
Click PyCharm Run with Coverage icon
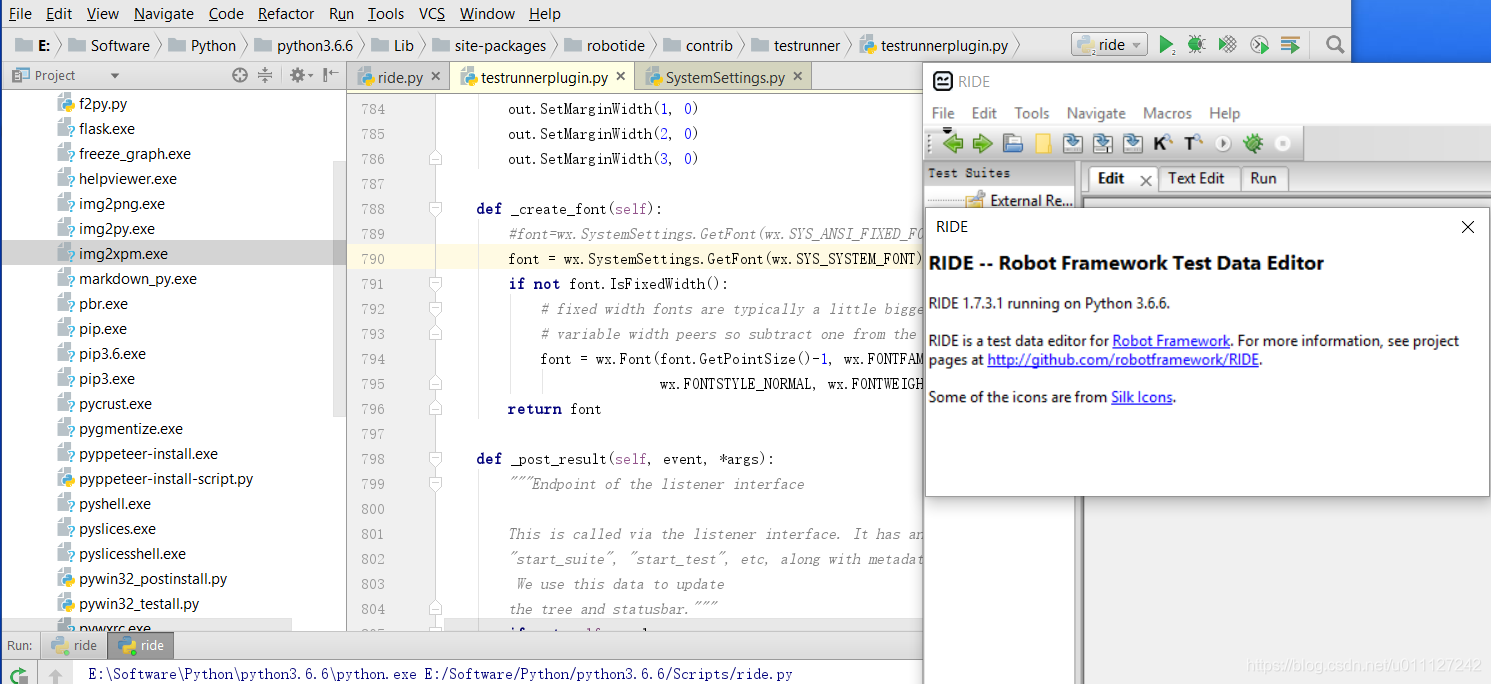(1228, 44)
